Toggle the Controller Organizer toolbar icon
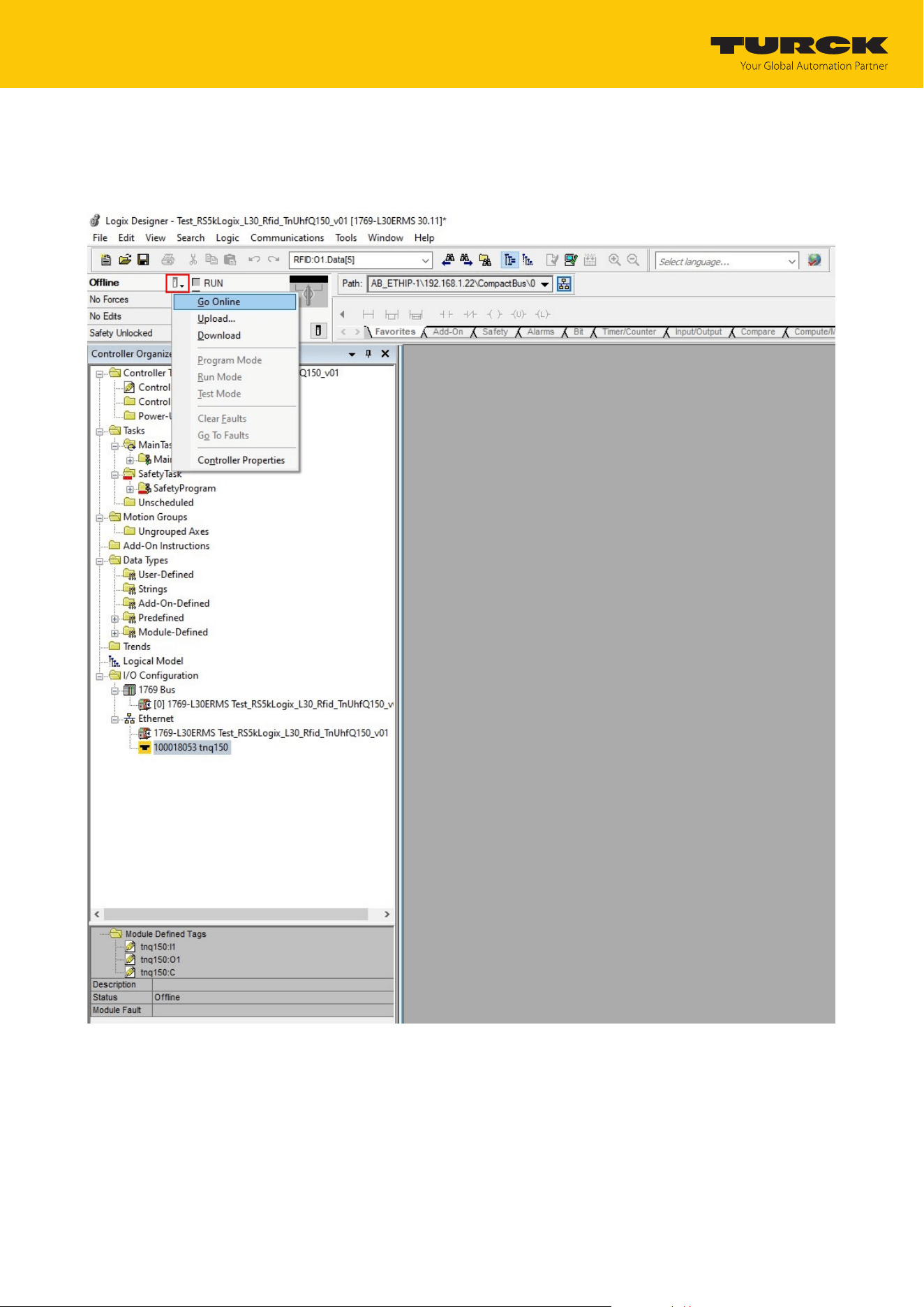 510,260
